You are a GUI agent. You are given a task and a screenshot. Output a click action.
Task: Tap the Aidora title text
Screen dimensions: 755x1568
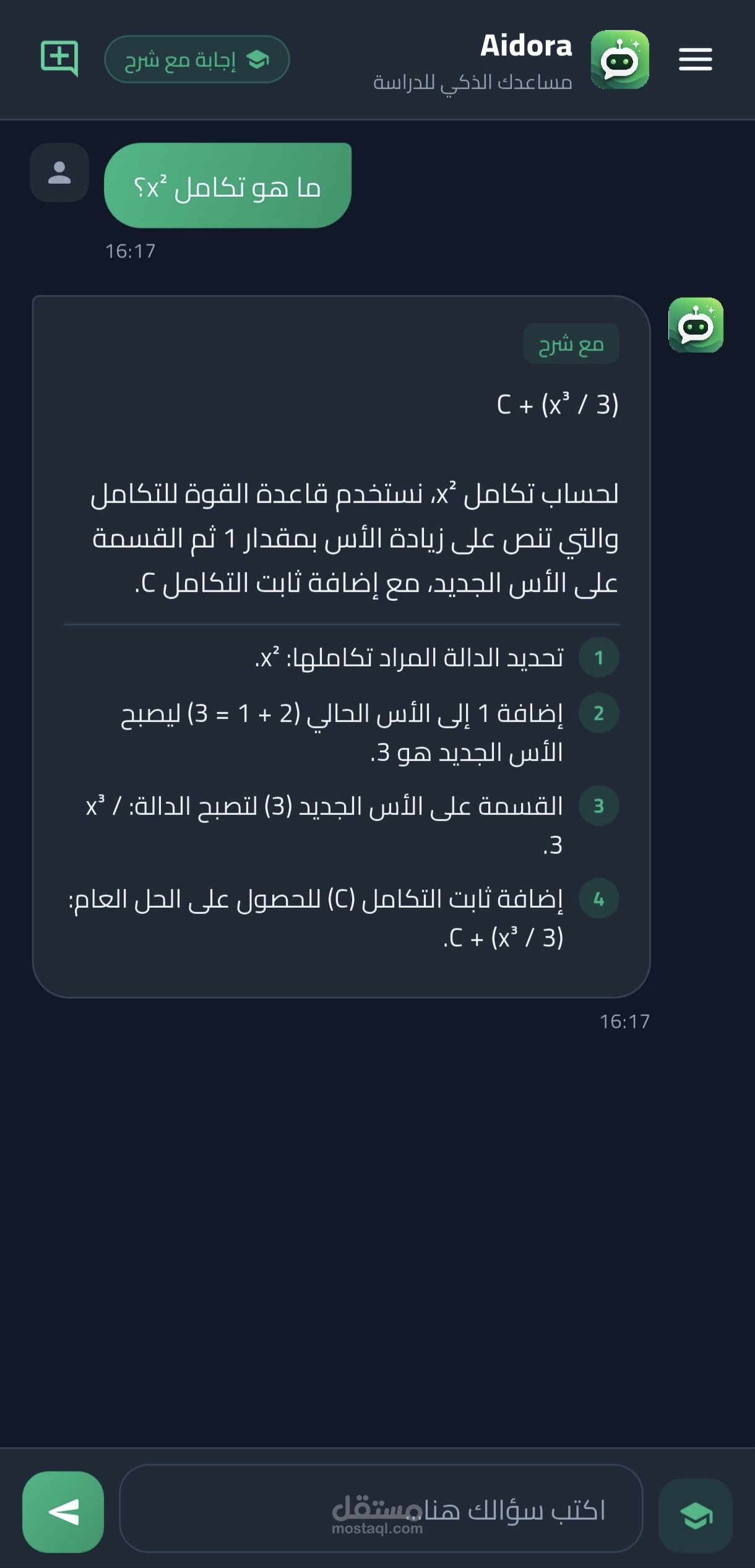526,46
